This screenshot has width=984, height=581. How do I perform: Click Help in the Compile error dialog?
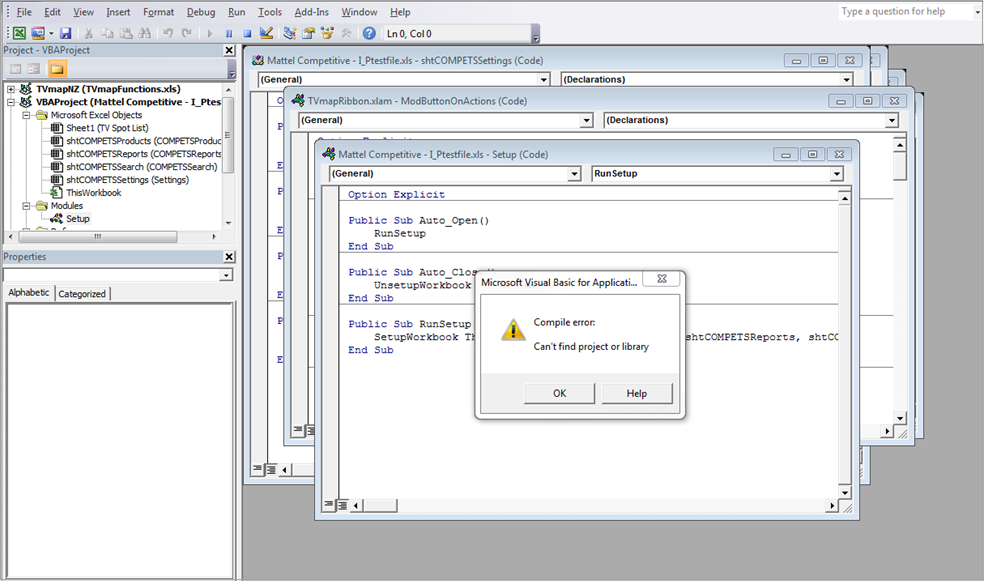(636, 393)
